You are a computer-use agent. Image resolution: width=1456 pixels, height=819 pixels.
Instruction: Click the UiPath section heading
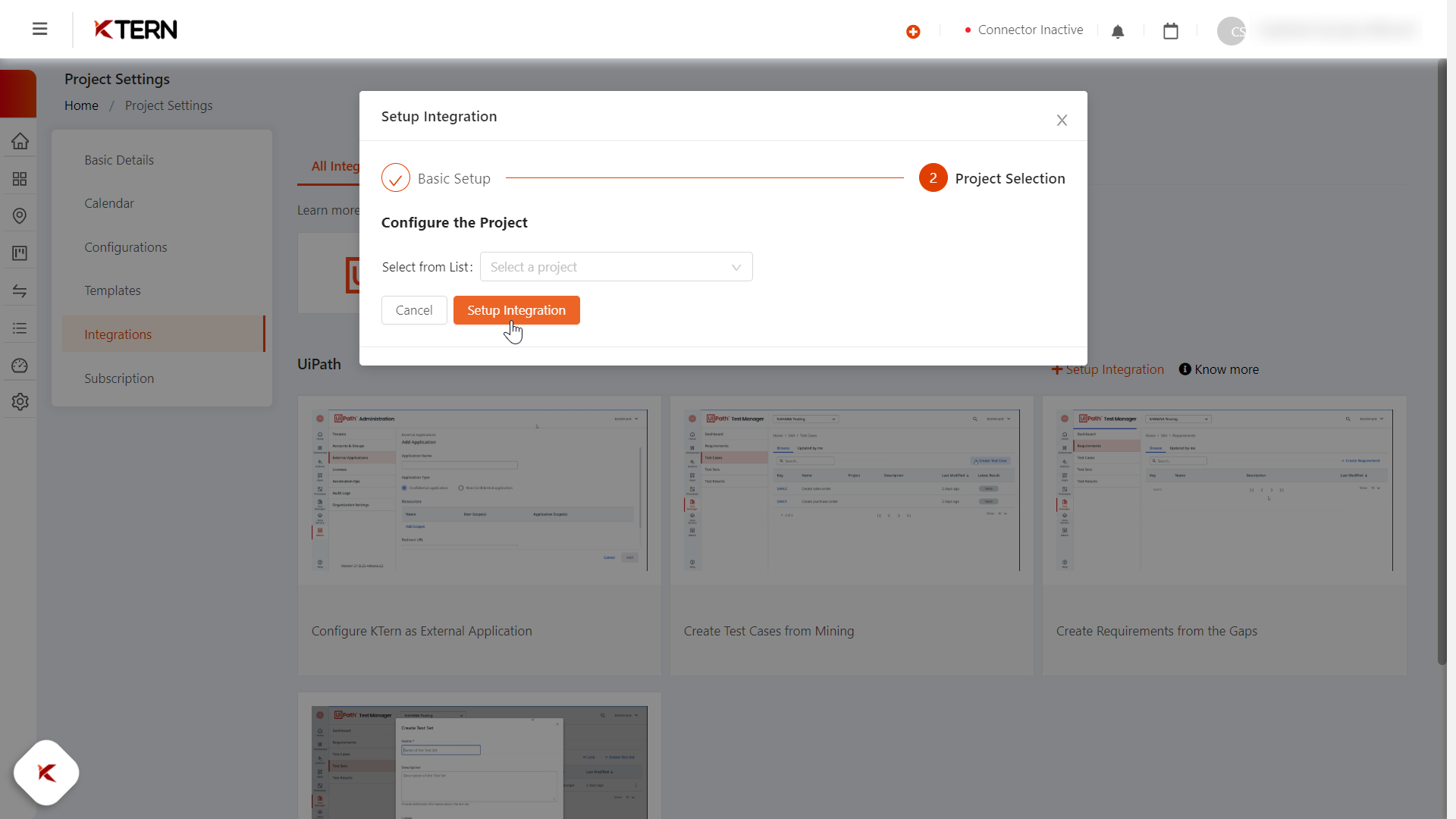pyautogui.click(x=319, y=364)
